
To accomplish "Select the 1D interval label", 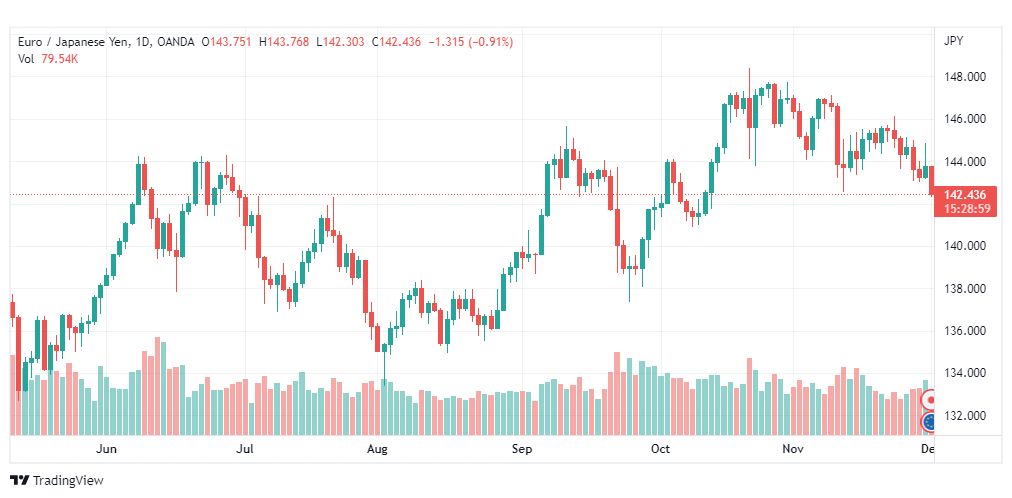I will (141, 42).
